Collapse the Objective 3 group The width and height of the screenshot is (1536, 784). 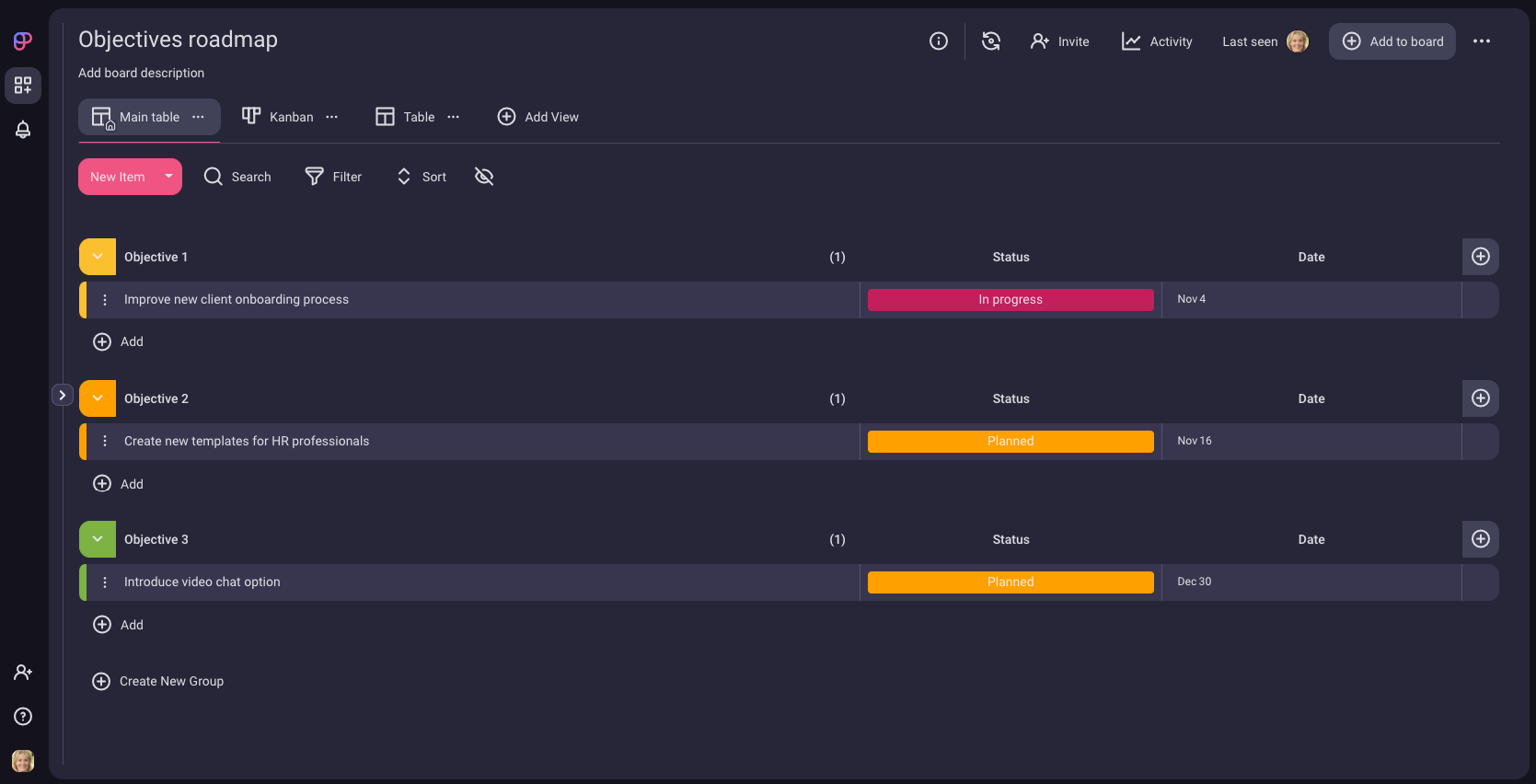click(x=98, y=539)
